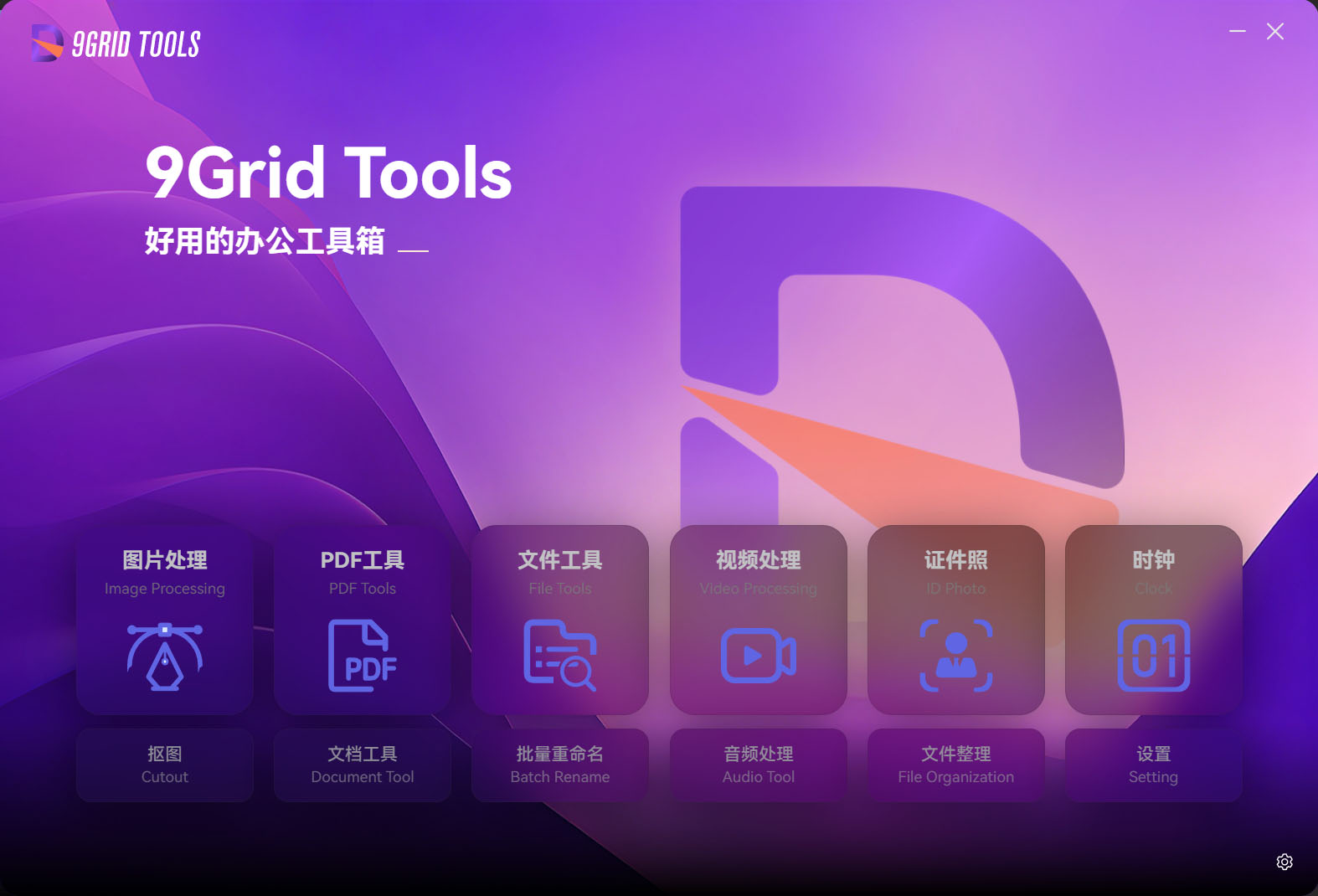Screen dimensions: 1318x896
Task: Open File Organization
Action: tap(956, 765)
